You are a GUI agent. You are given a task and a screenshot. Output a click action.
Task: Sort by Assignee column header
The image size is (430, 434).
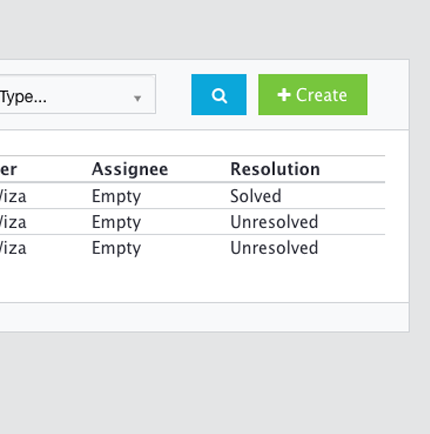point(130,169)
